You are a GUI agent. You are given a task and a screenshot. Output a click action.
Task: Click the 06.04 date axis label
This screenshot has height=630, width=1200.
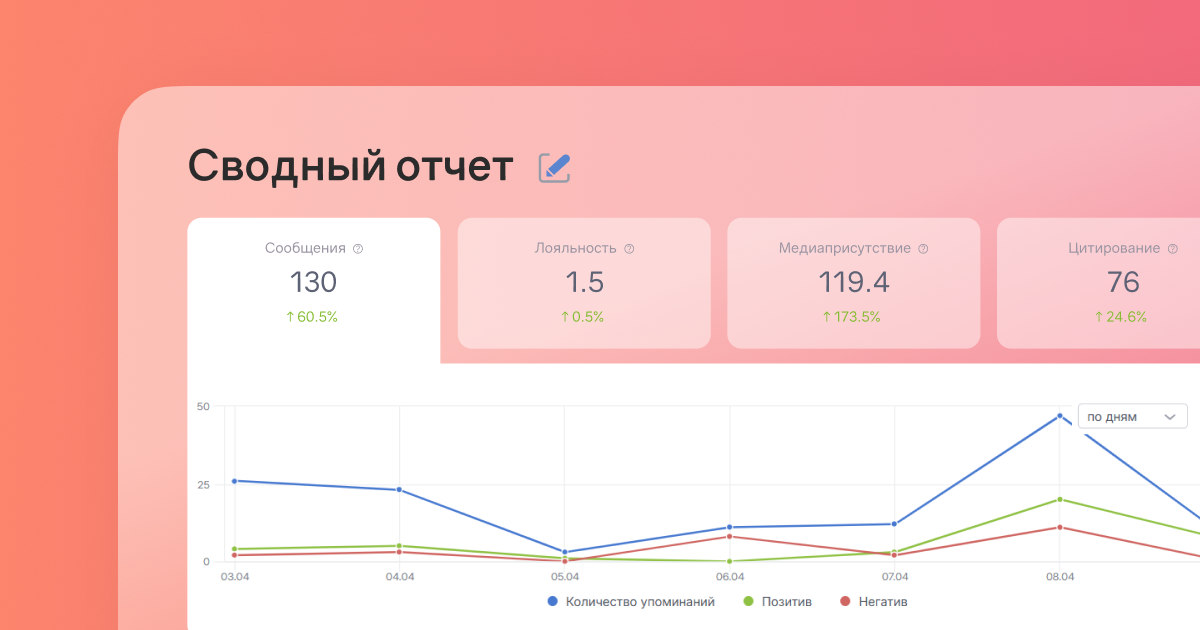[x=730, y=577]
